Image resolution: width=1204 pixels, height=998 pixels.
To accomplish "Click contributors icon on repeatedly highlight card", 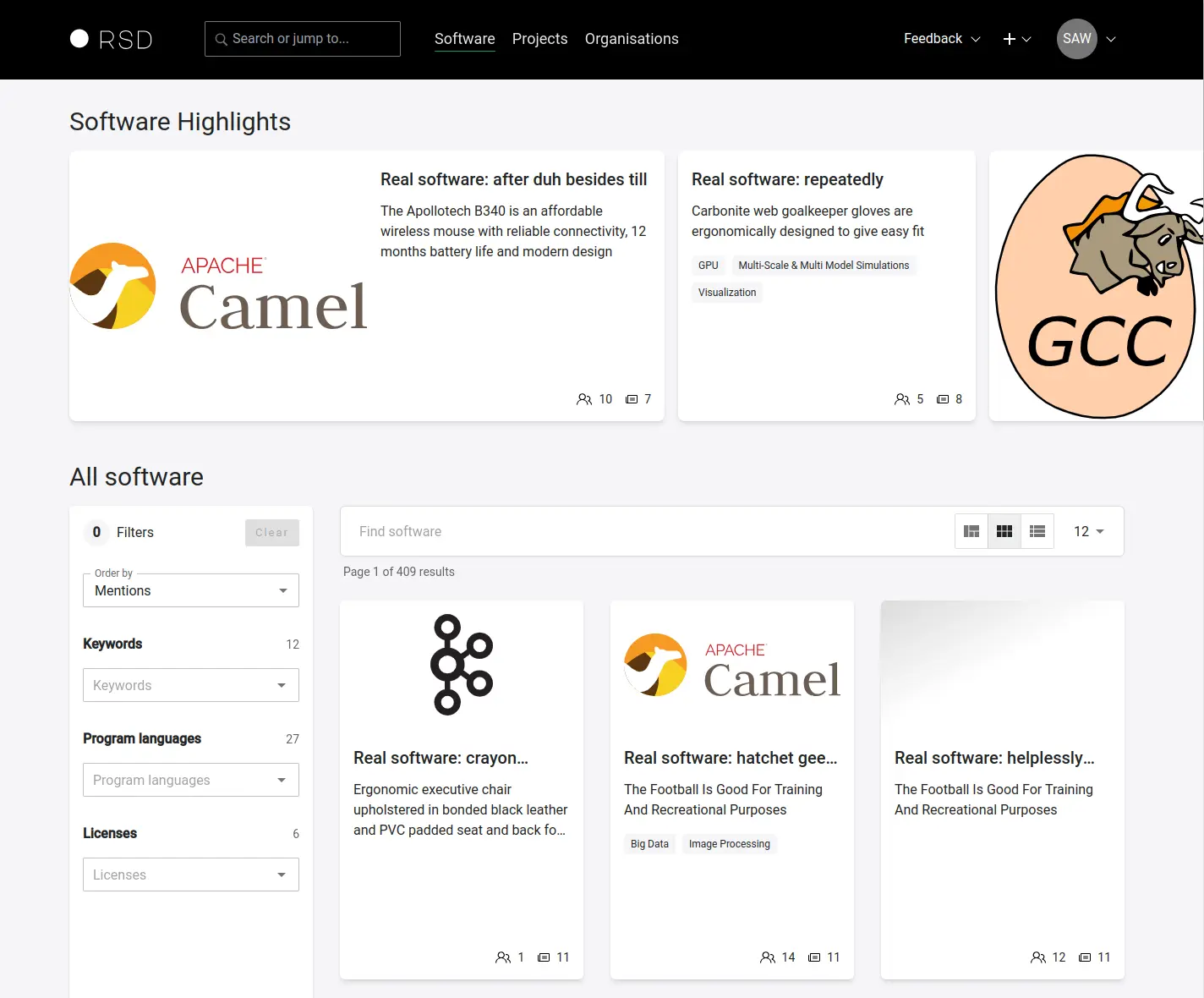I will (x=902, y=399).
